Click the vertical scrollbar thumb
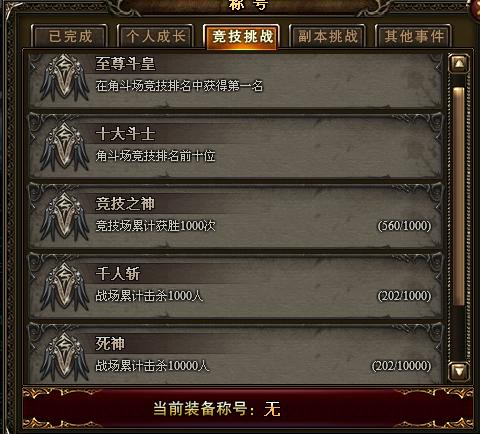The image size is (480, 434). (x=459, y=196)
